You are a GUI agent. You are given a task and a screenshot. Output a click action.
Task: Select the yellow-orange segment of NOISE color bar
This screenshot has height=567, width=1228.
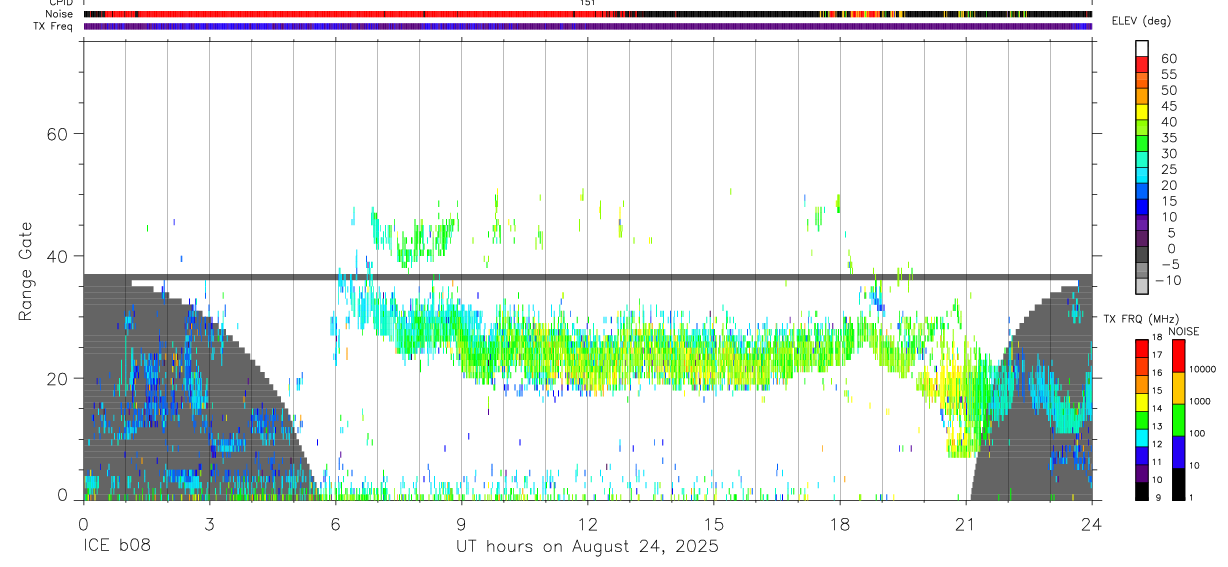(x=1178, y=389)
